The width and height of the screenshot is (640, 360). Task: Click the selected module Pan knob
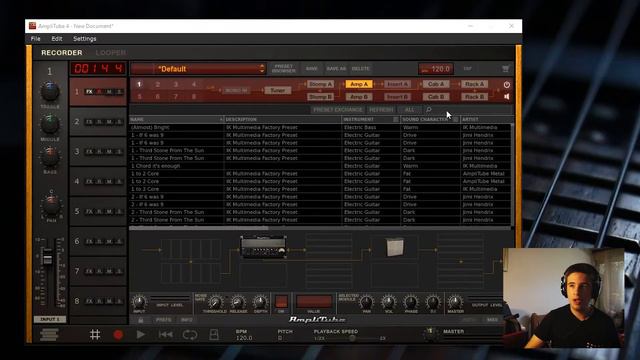click(367, 302)
